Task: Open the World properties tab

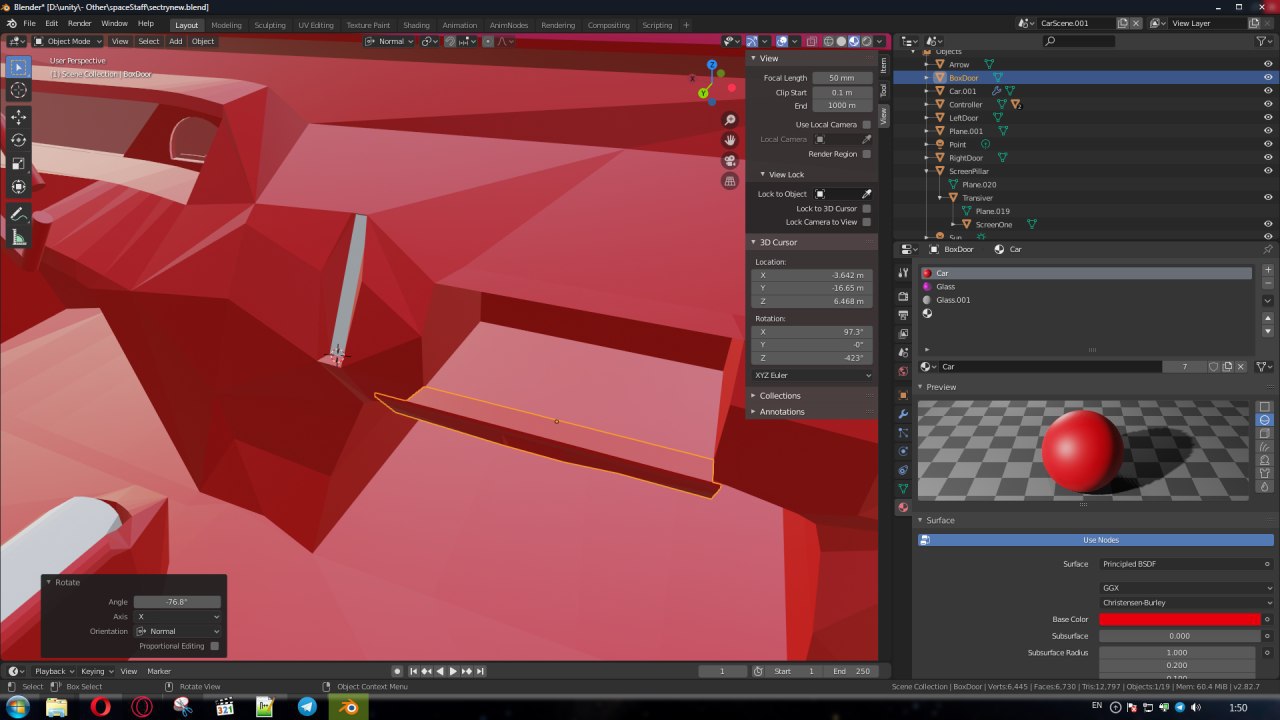Action: 903,371
